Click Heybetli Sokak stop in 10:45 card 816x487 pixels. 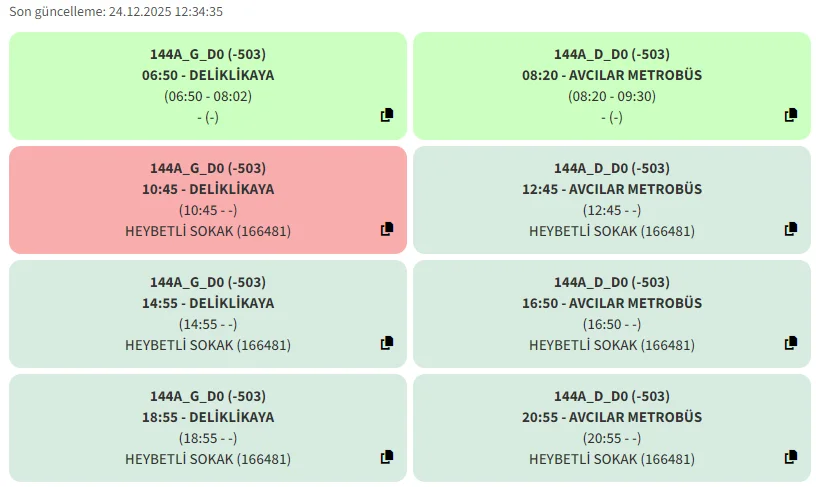point(208,231)
